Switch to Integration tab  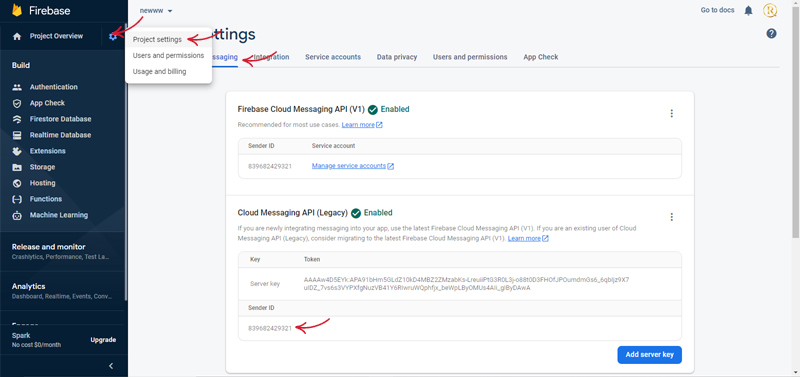click(271, 57)
